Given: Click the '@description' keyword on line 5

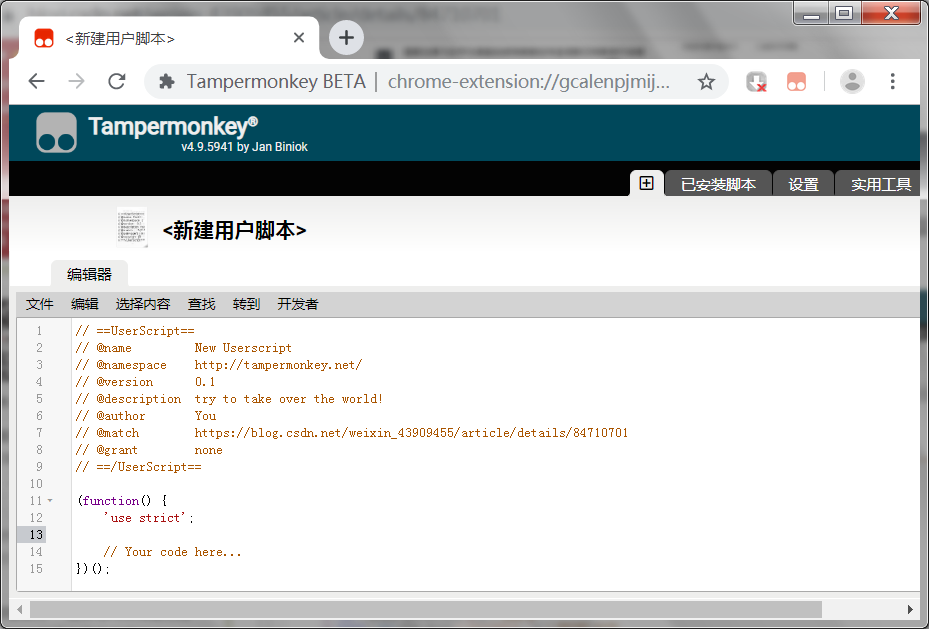Looking at the screenshot, I should click(x=139, y=399).
